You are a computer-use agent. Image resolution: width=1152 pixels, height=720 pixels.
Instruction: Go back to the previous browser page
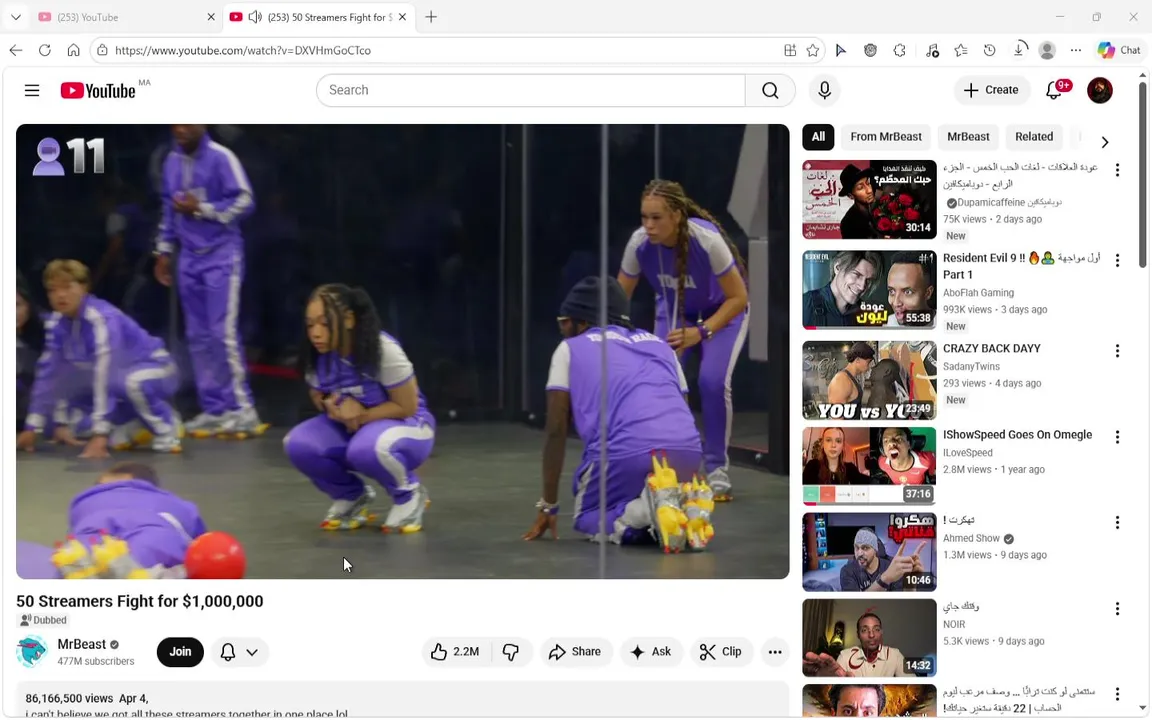15,50
